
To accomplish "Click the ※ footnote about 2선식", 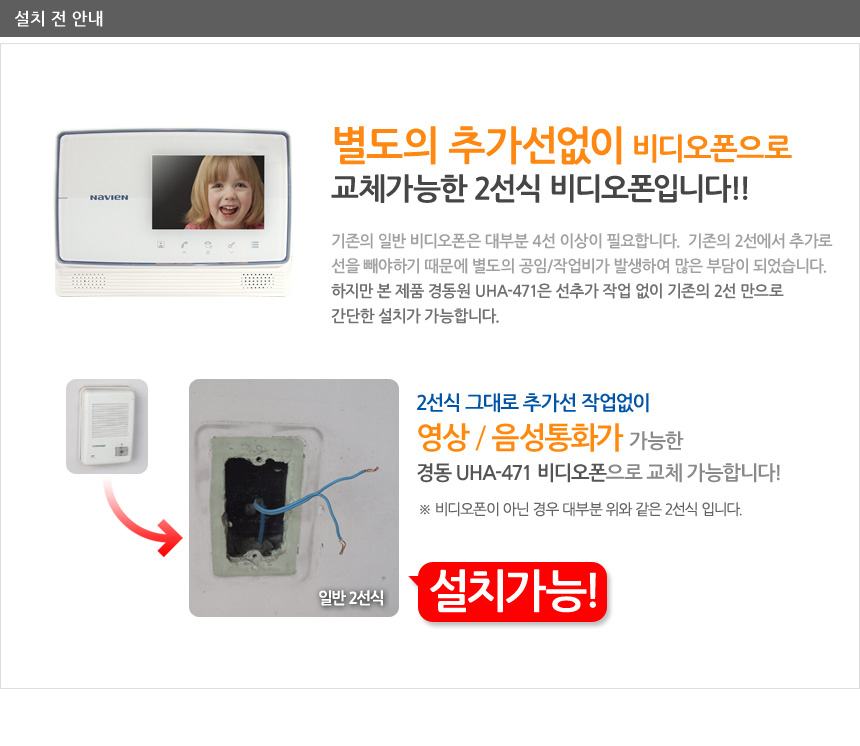I will tap(580, 509).
